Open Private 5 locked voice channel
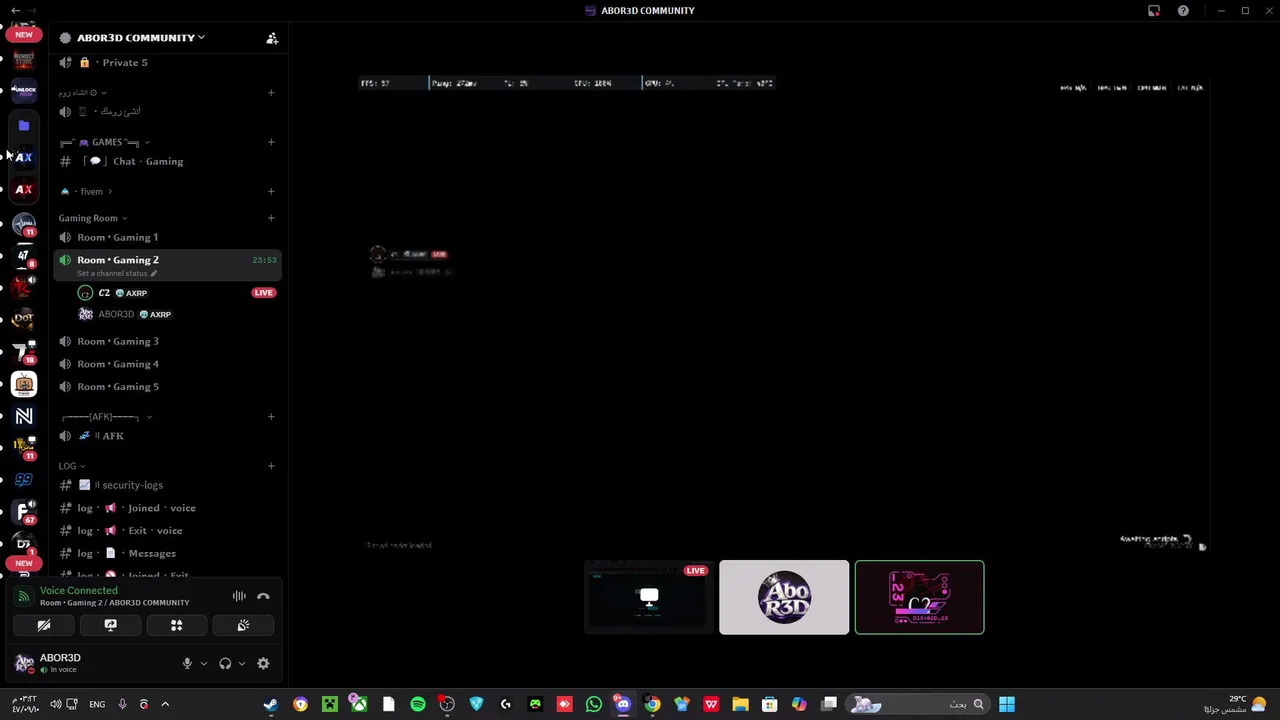1280x720 pixels. coord(167,62)
